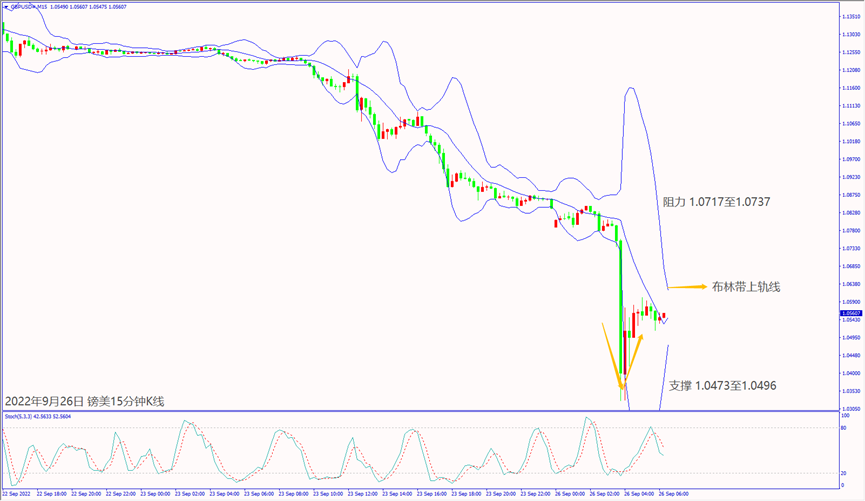Click the 1.13030 price level on the axis
Viewport: 865px width, 501px height.
point(852,33)
